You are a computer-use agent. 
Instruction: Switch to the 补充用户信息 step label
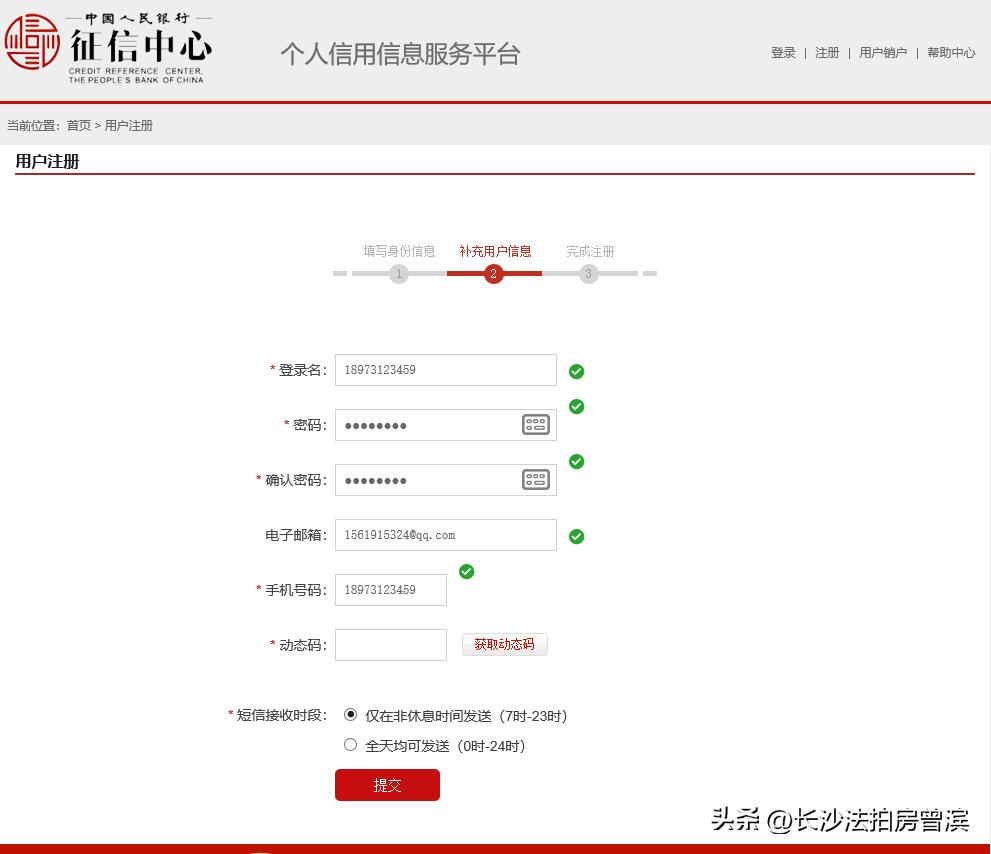493,251
